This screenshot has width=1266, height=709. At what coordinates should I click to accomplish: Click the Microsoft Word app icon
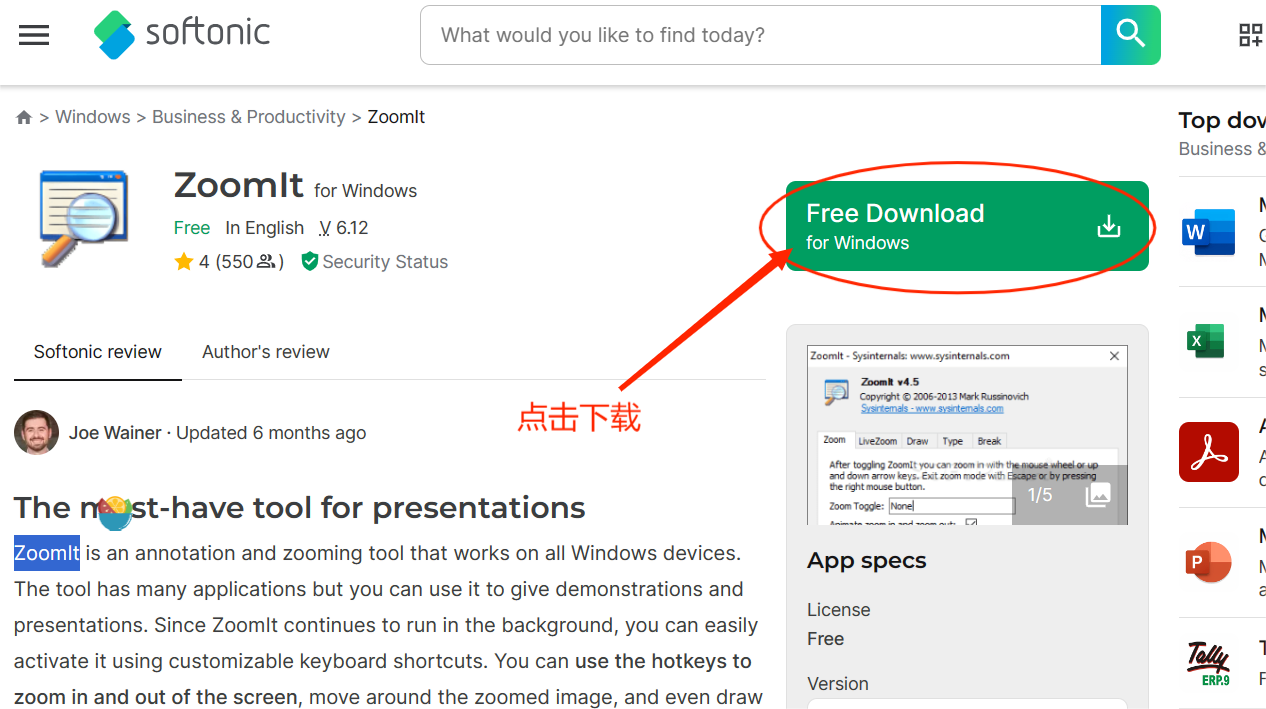pyautogui.click(x=1208, y=232)
